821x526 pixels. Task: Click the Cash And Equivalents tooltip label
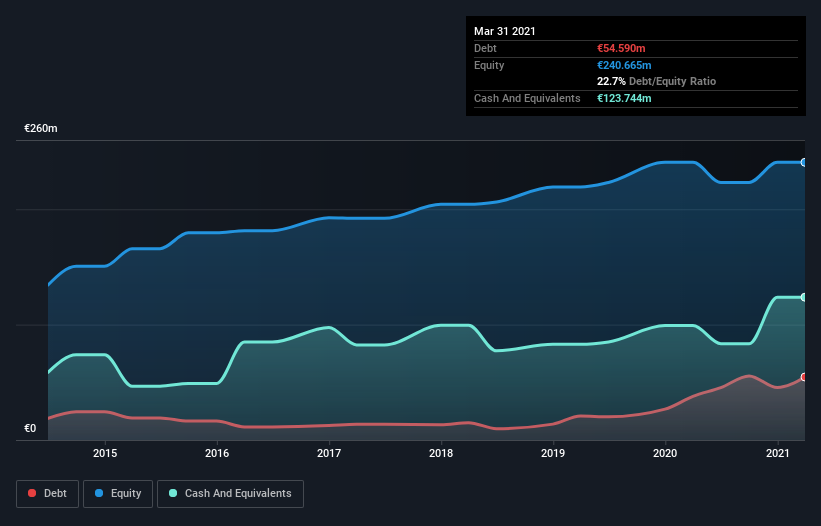pyautogui.click(x=527, y=98)
